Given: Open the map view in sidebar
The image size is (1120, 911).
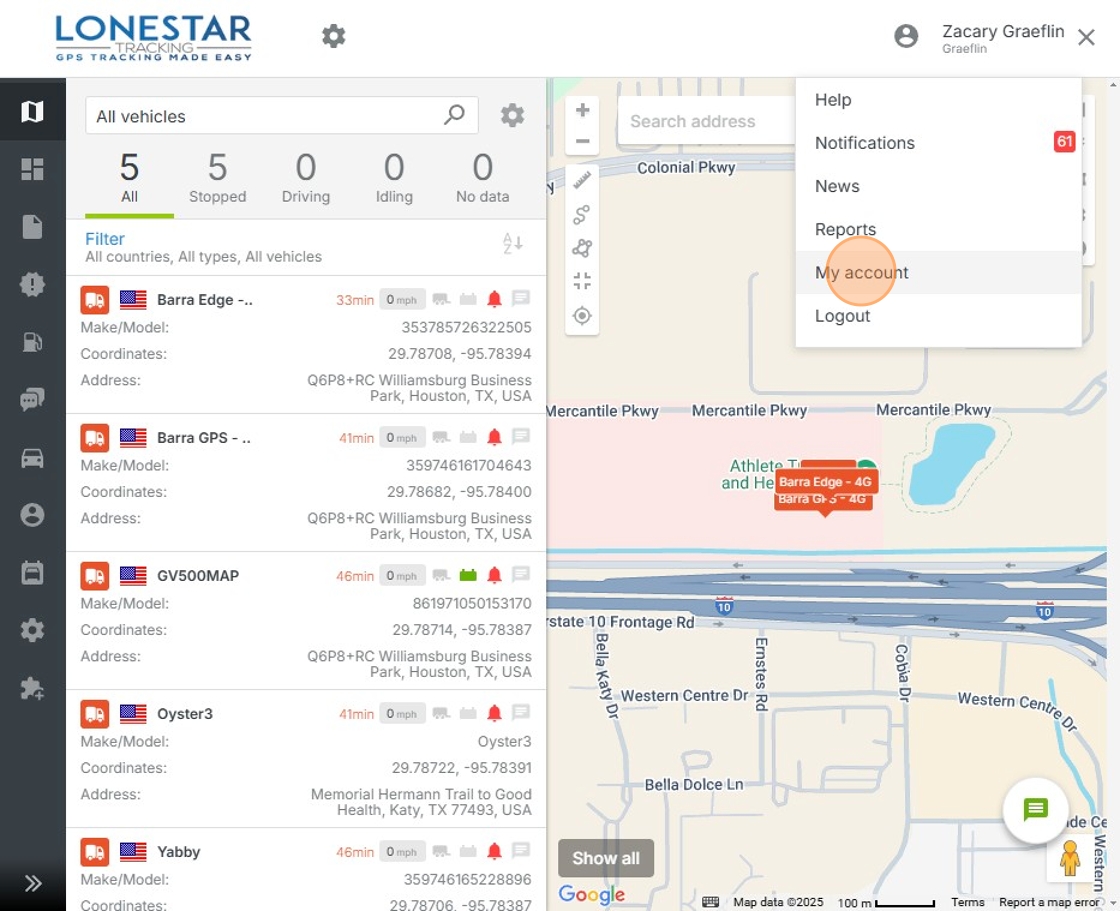Looking at the screenshot, I should [32, 111].
